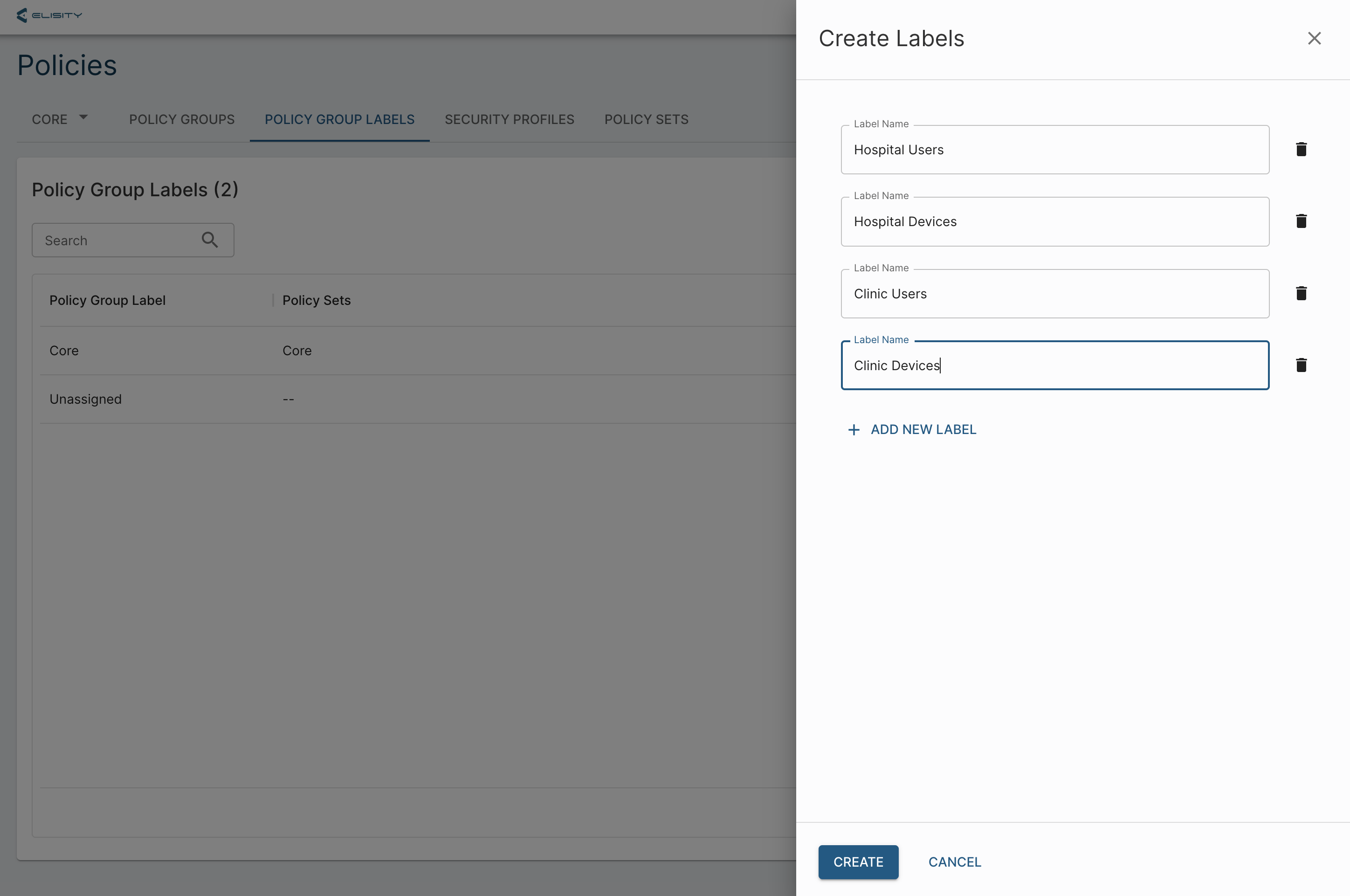Click the -- cell in Unassigned row
This screenshot has height=896, width=1350.
(288, 400)
